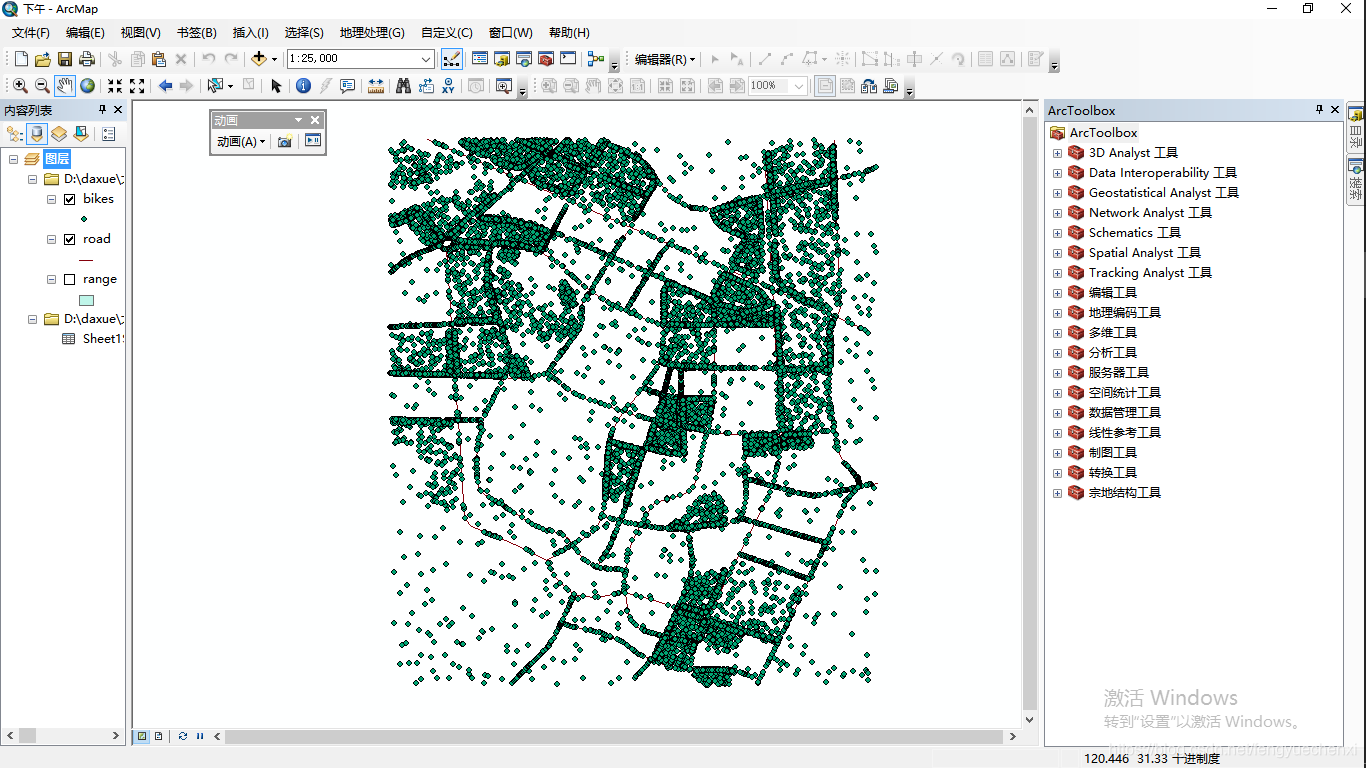Expand the Spatial Analyst 工具 toolbox
The width and height of the screenshot is (1366, 768).
click(x=1057, y=253)
